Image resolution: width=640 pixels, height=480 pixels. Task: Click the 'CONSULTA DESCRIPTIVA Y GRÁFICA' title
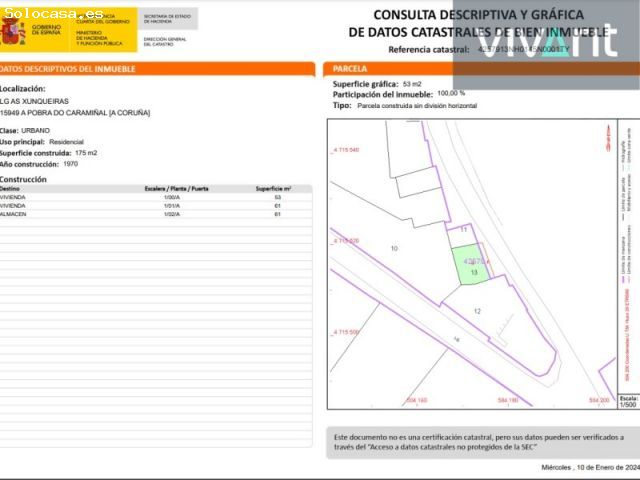click(x=478, y=15)
